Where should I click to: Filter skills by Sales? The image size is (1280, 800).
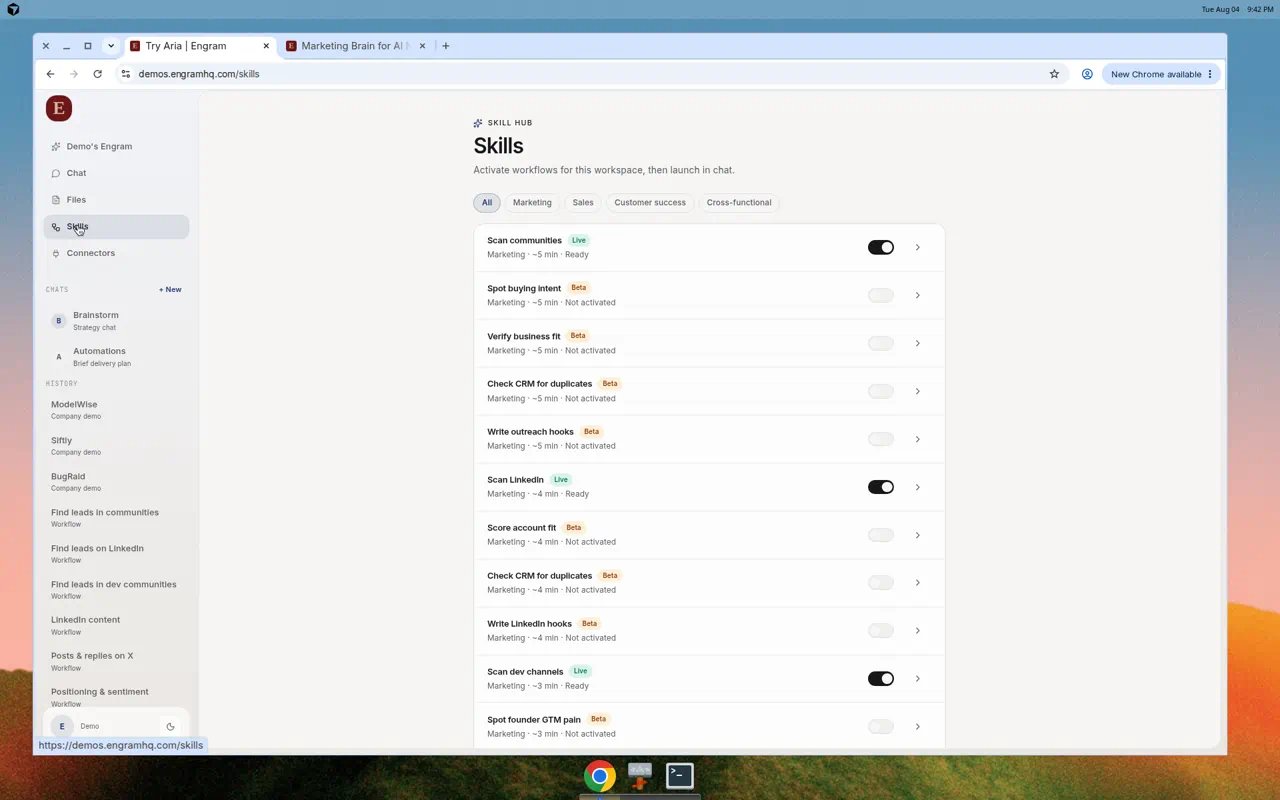pyautogui.click(x=583, y=203)
